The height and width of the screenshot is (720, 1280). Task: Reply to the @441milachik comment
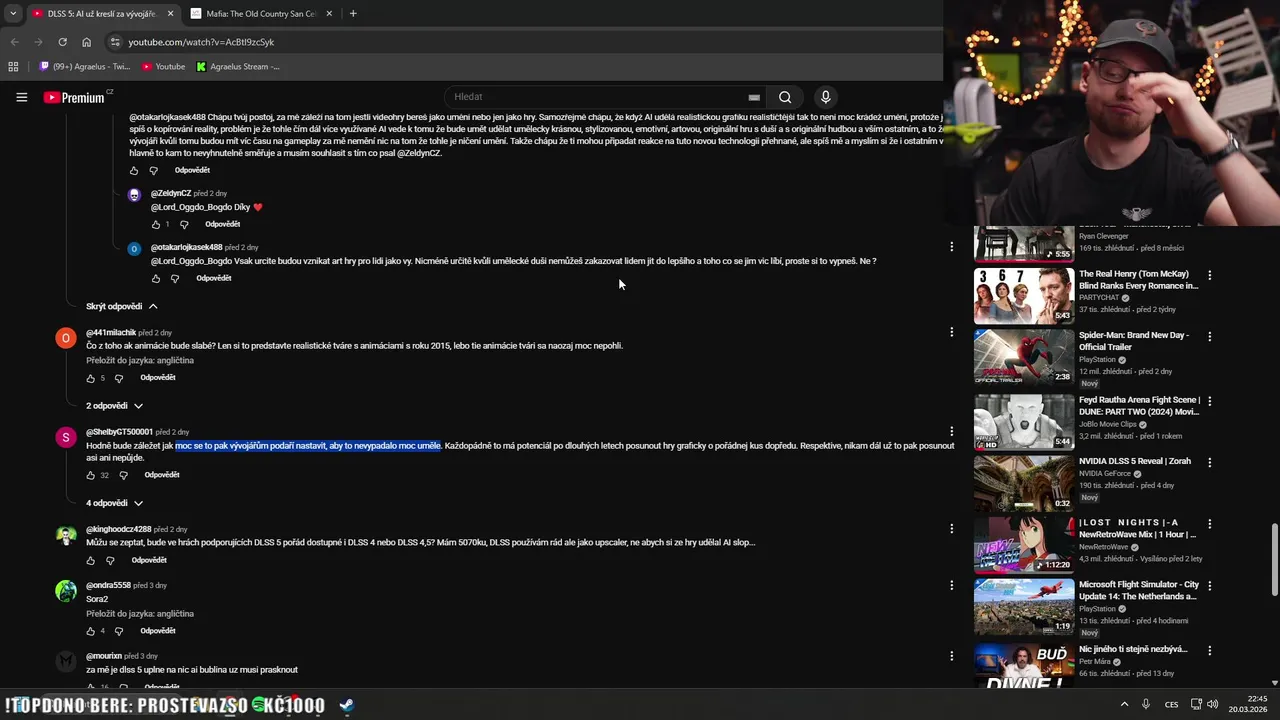point(158,378)
